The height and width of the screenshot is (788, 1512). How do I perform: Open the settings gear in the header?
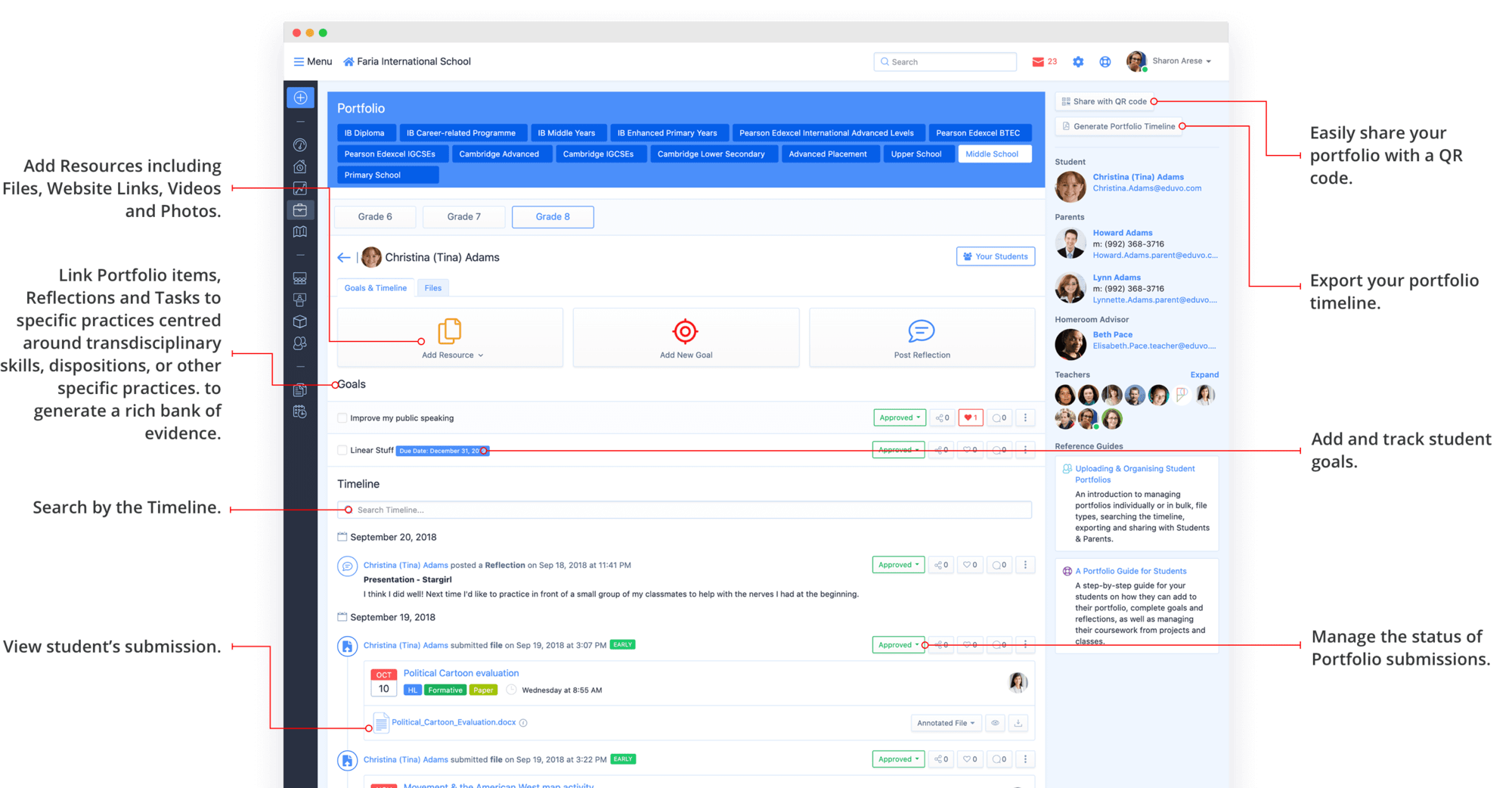(x=1078, y=62)
